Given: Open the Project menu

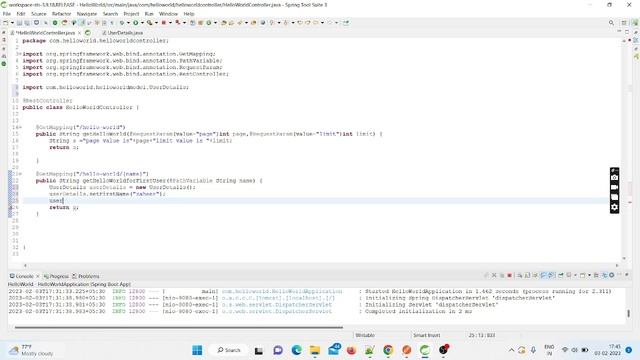Looking at the screenshot, I should pyautogui.click(x=131, y=14).
